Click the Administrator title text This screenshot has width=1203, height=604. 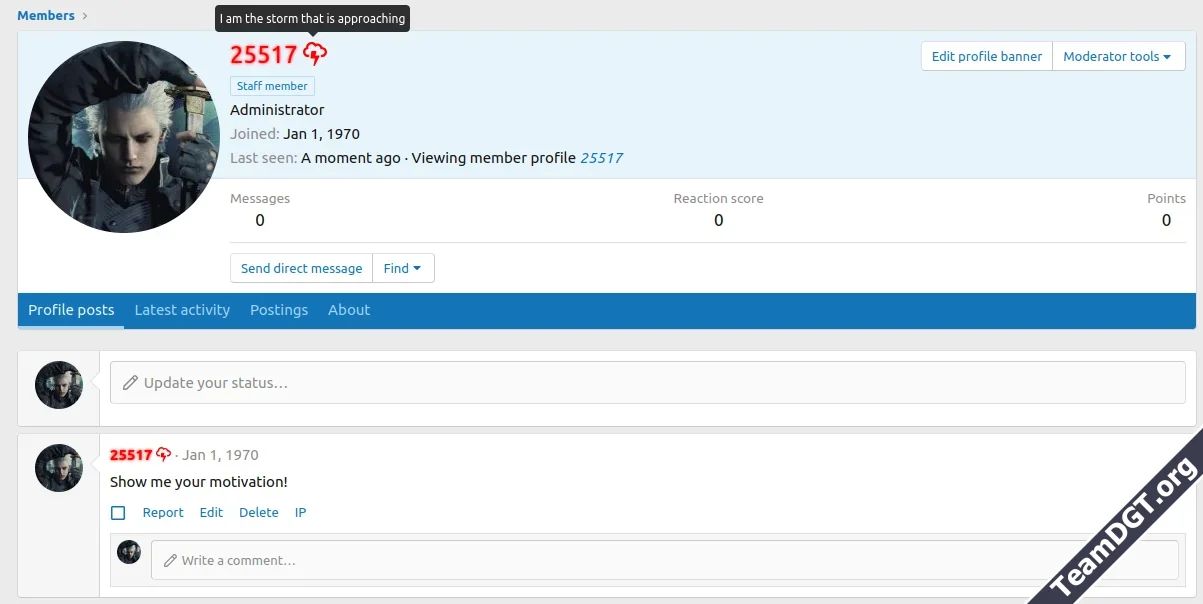pos(277,110)
